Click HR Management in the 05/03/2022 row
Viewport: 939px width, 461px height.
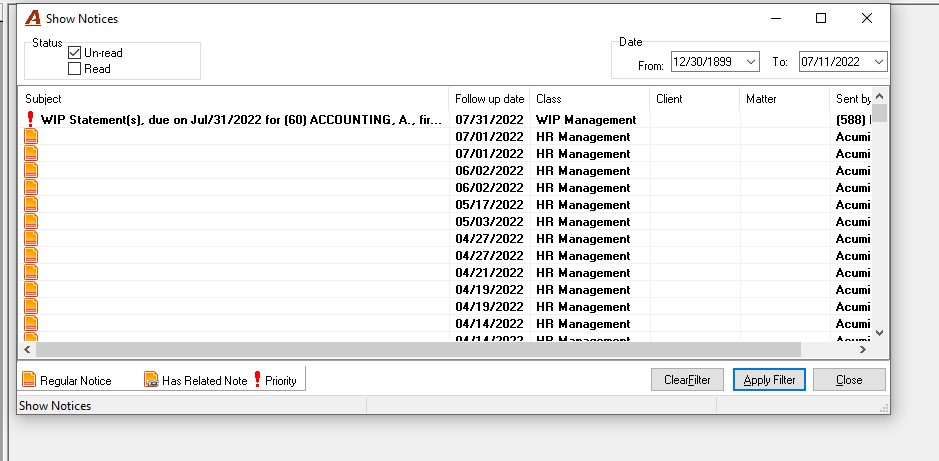point(583,222)
